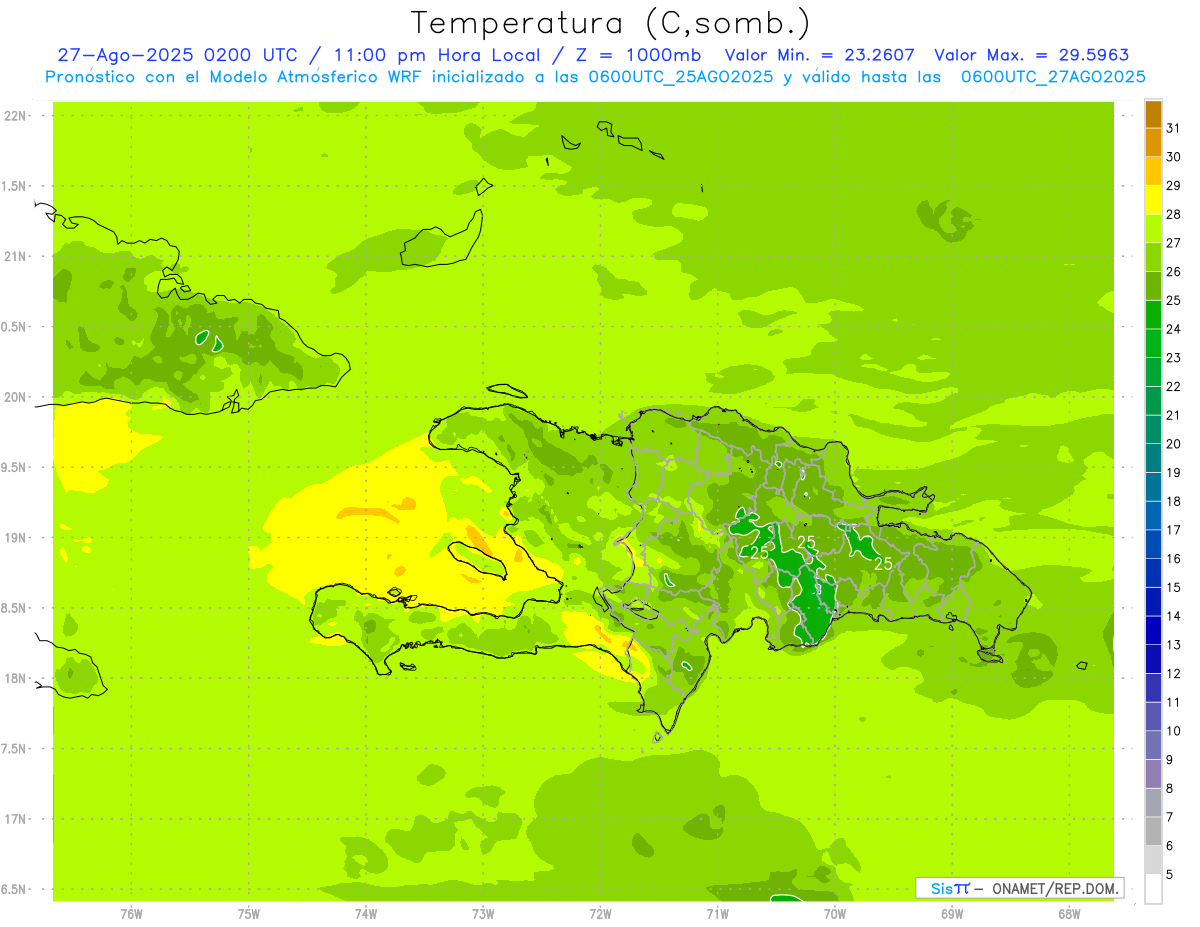
Task: Click legend value '28' on the color scale
Action: (1173, 214)
